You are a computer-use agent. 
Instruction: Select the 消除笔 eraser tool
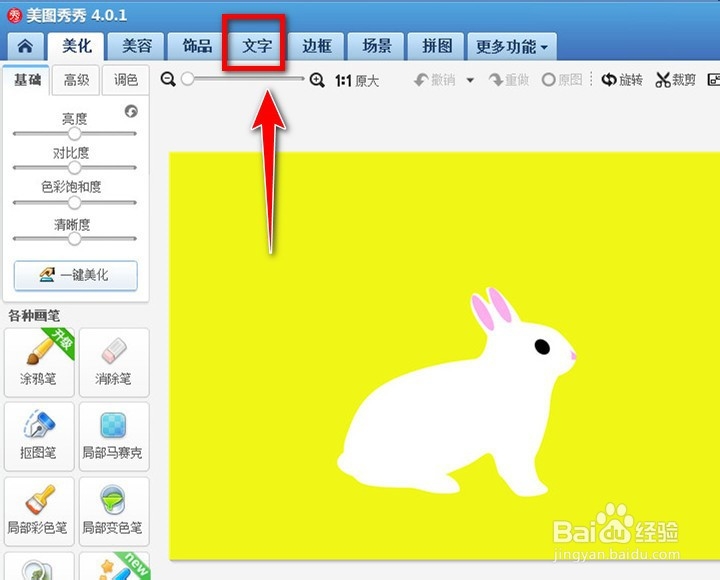114,362
